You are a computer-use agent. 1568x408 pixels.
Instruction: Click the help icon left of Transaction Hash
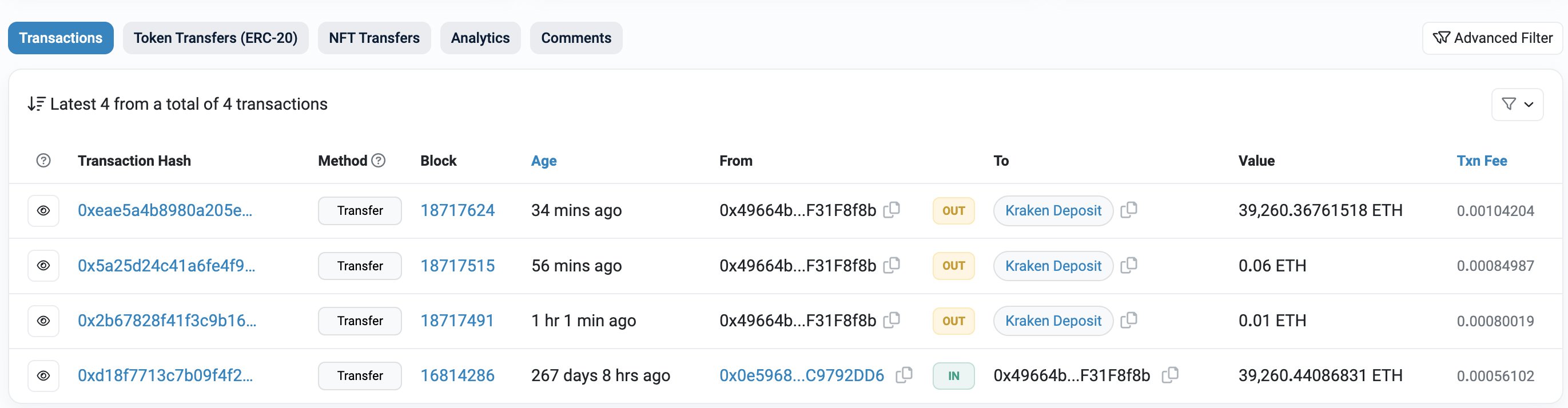coord(43,161)
